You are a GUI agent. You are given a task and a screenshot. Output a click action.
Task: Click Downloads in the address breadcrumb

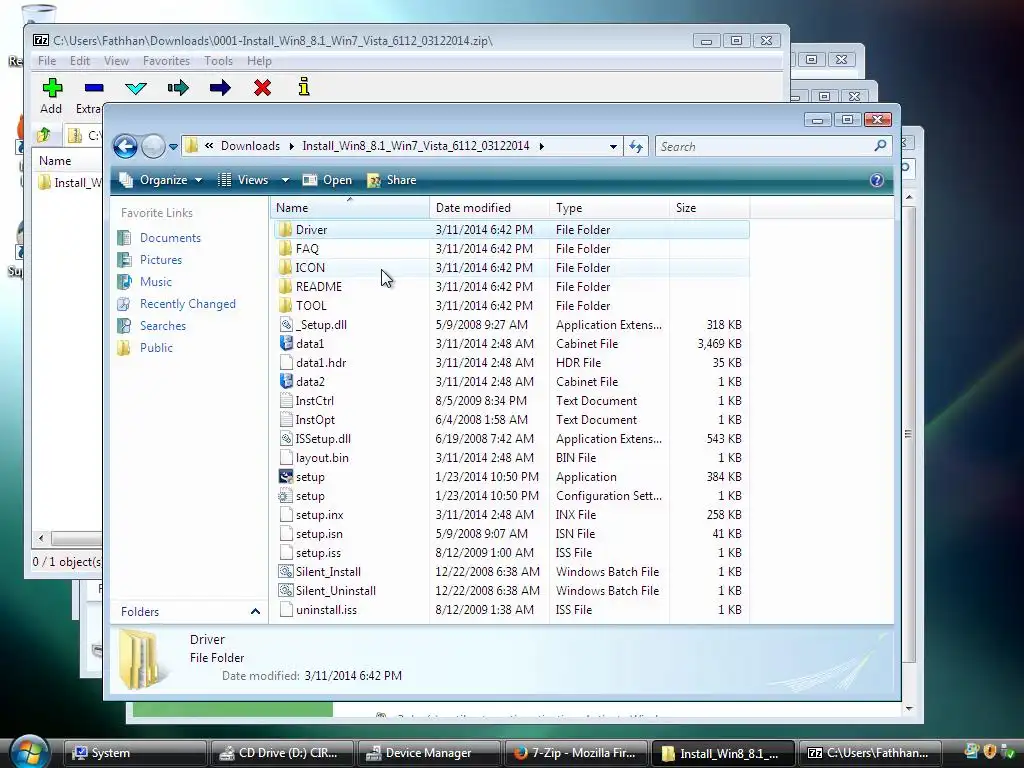250,146
